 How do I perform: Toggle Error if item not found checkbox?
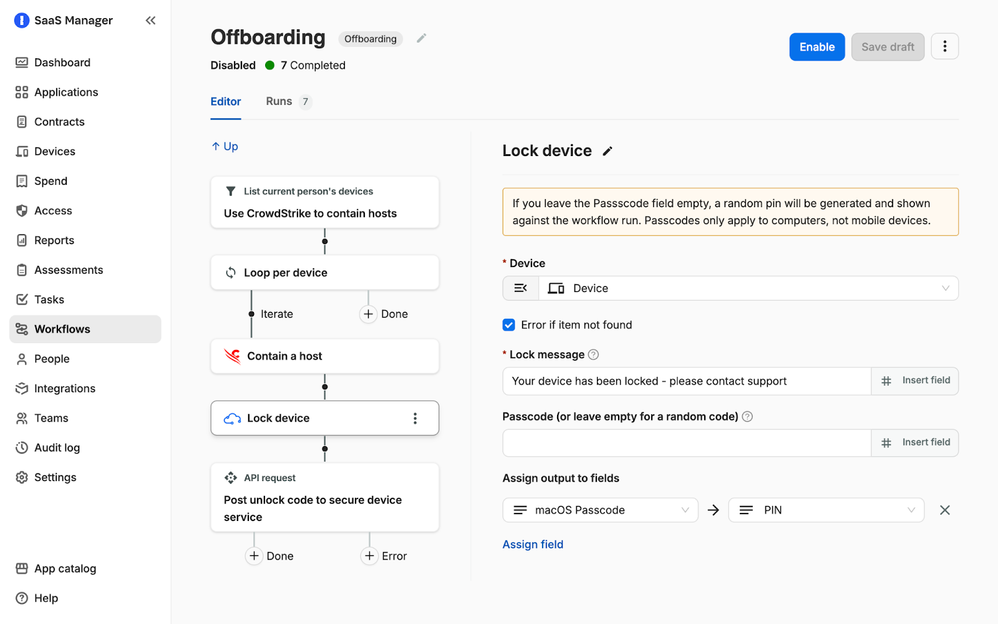(509, 325)
